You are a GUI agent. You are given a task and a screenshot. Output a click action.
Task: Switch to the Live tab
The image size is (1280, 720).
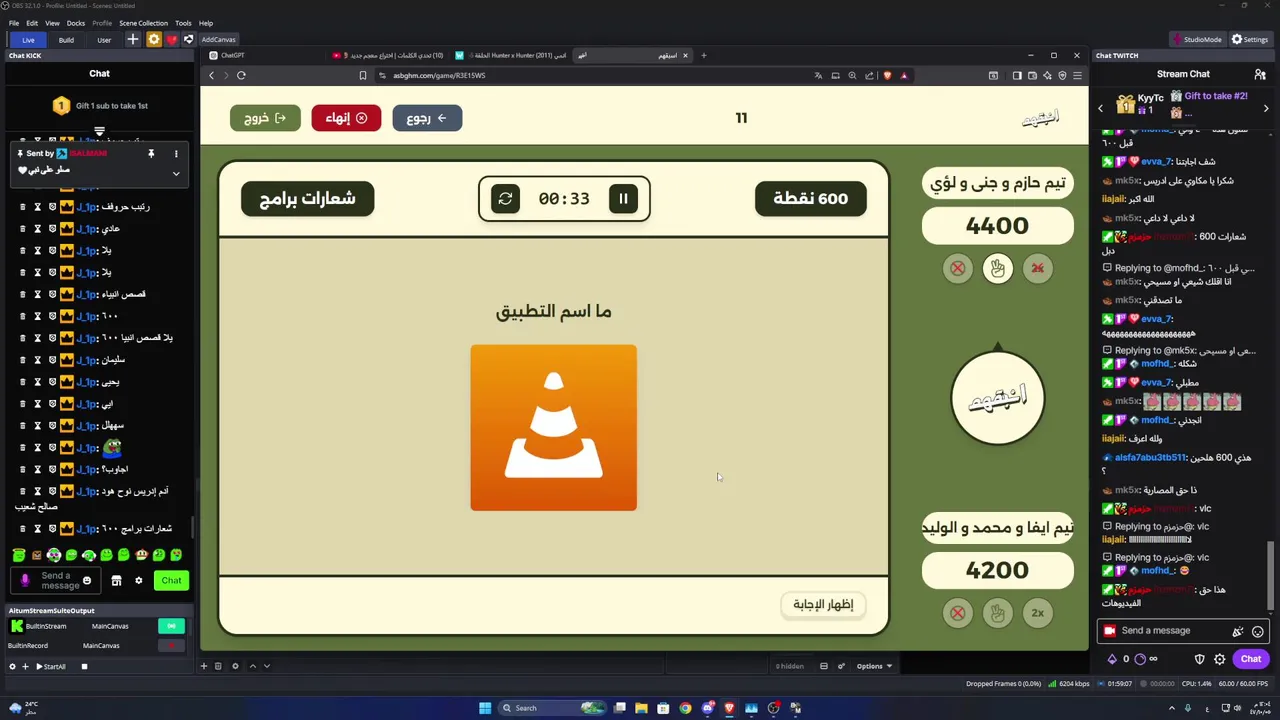pos(28,40)
